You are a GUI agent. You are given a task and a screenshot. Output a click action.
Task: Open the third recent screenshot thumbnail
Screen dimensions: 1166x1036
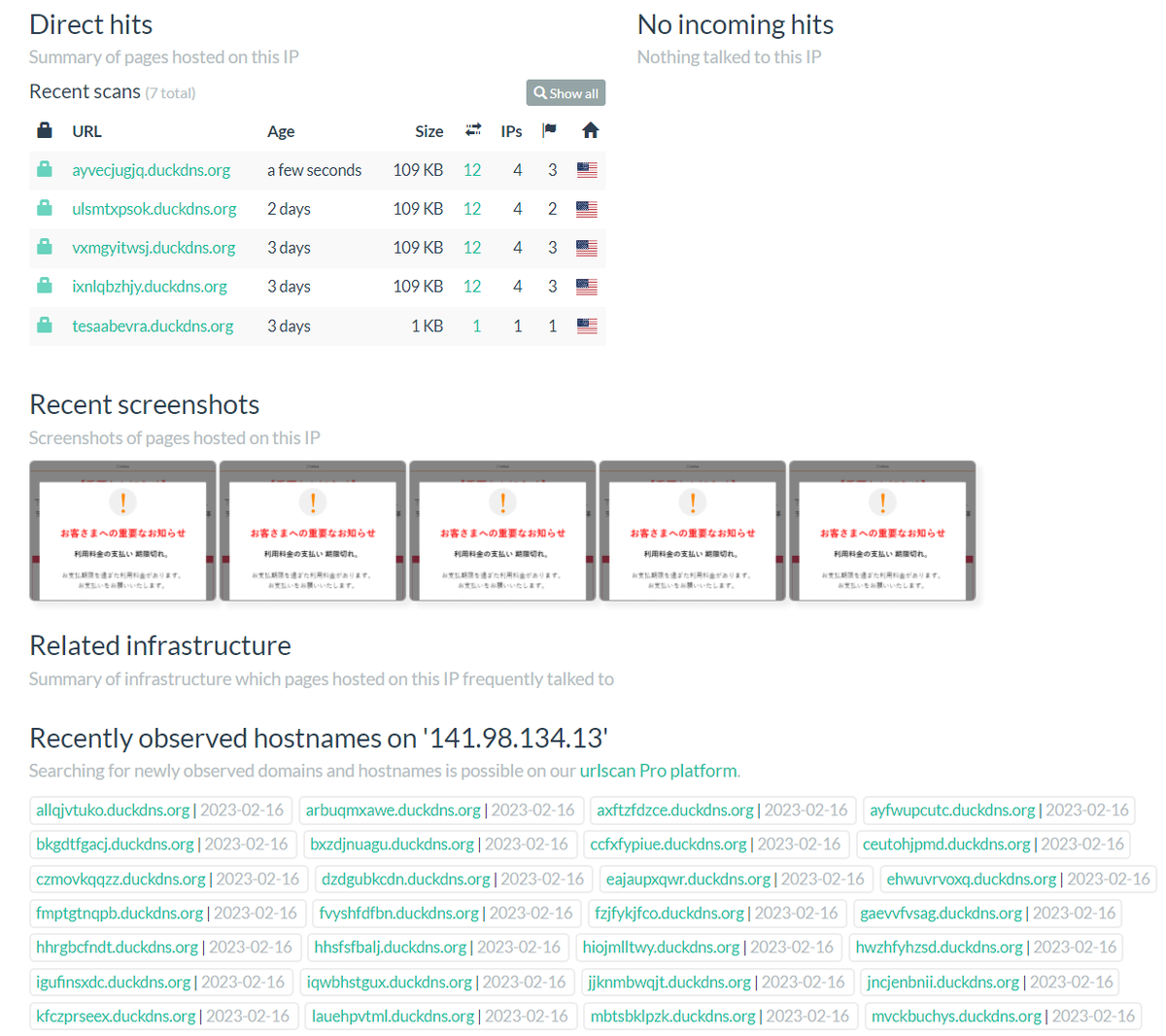click(x=502, y=531)
